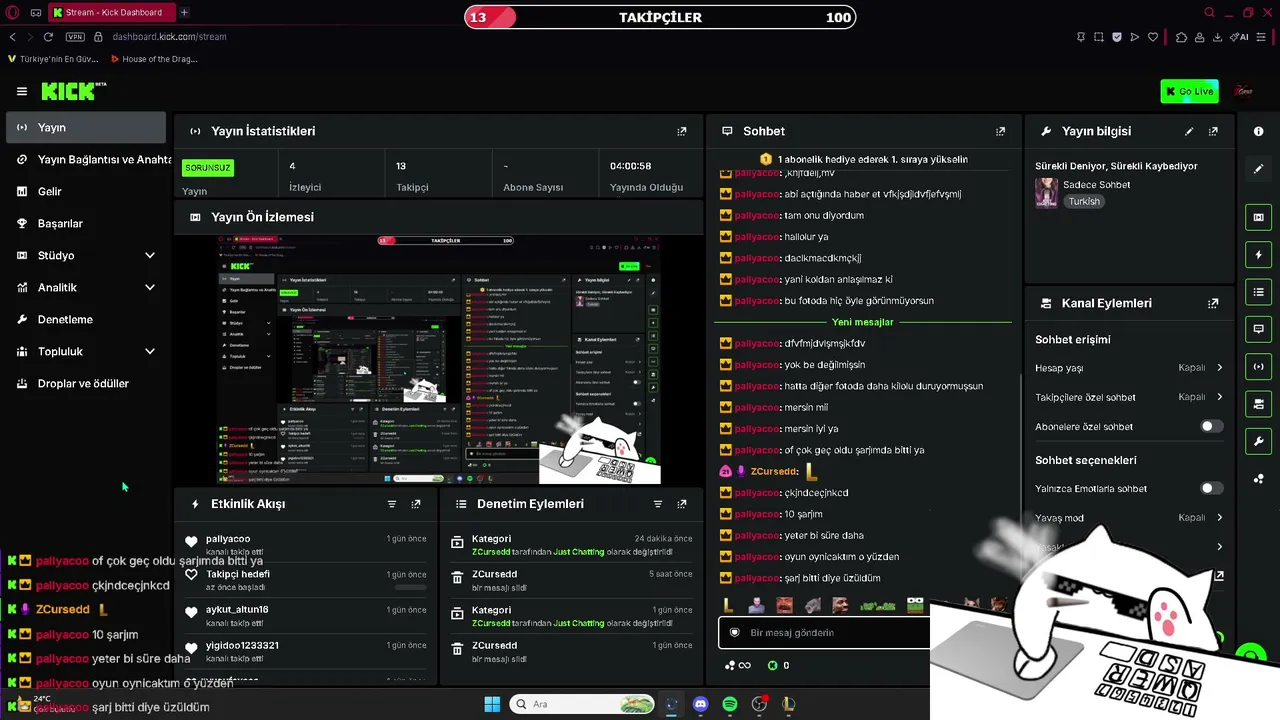Toggle the channel actions icon in the right rail
Image resolution: width=1280 pixels, height=720 pixels.
(1258, 403)
